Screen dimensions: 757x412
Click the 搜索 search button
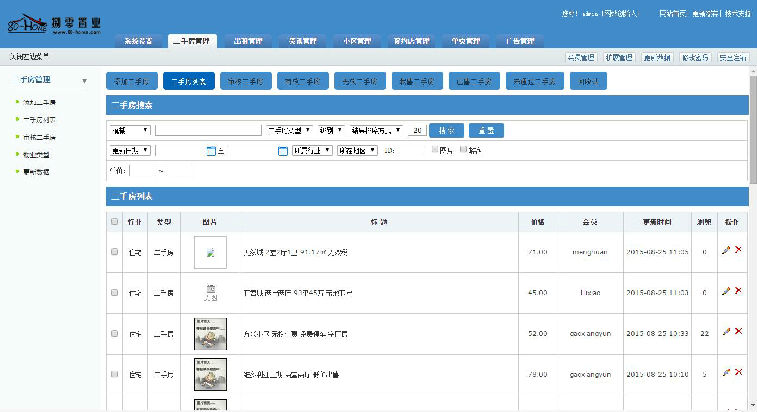click(447, 130)
